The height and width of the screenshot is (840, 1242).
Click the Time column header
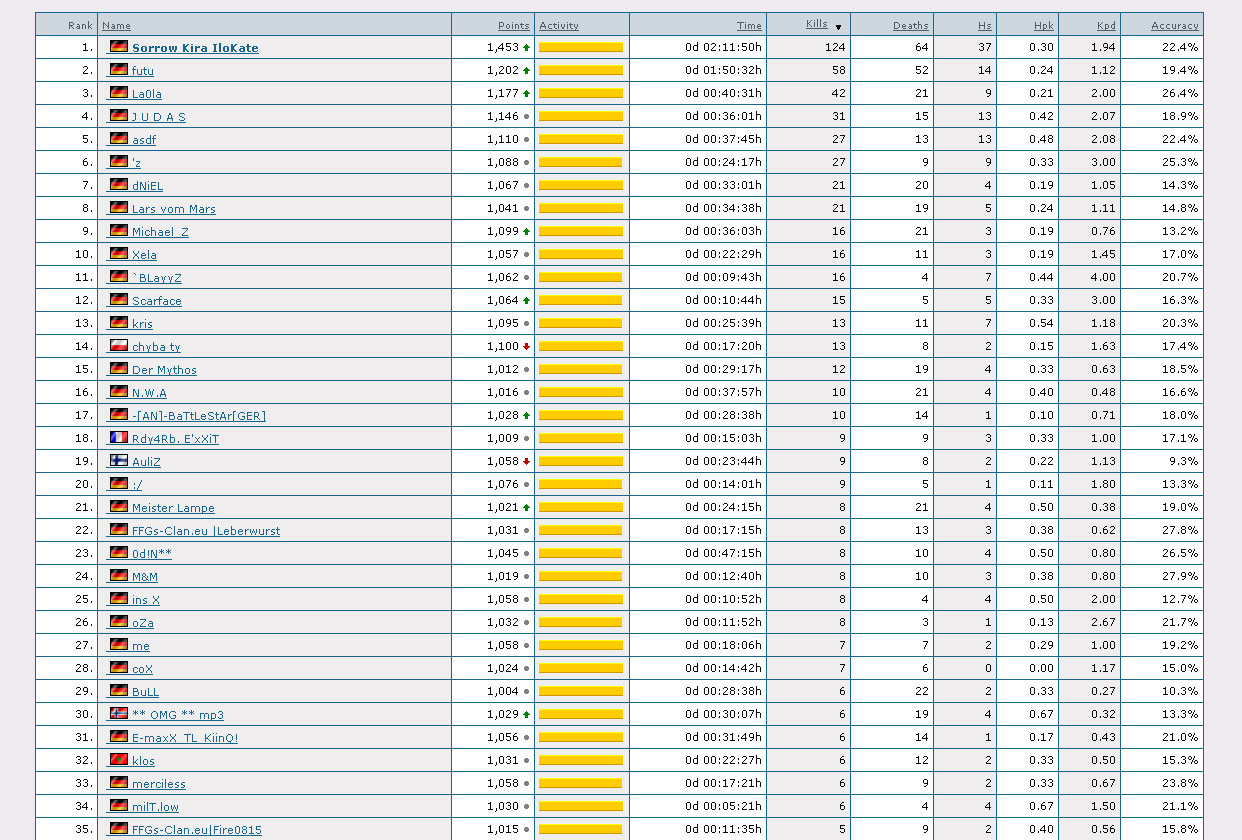[x=748, y=26]
